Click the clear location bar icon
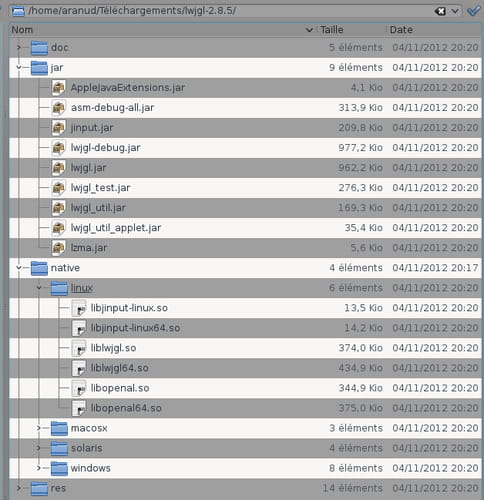 coord(440,11)
